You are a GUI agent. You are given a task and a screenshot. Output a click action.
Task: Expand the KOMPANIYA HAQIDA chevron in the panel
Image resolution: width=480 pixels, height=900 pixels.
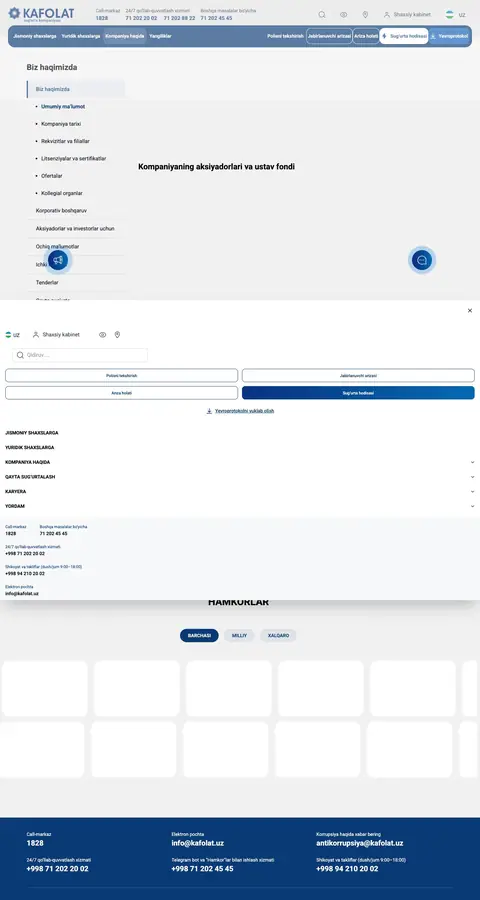tap(473, 462)
